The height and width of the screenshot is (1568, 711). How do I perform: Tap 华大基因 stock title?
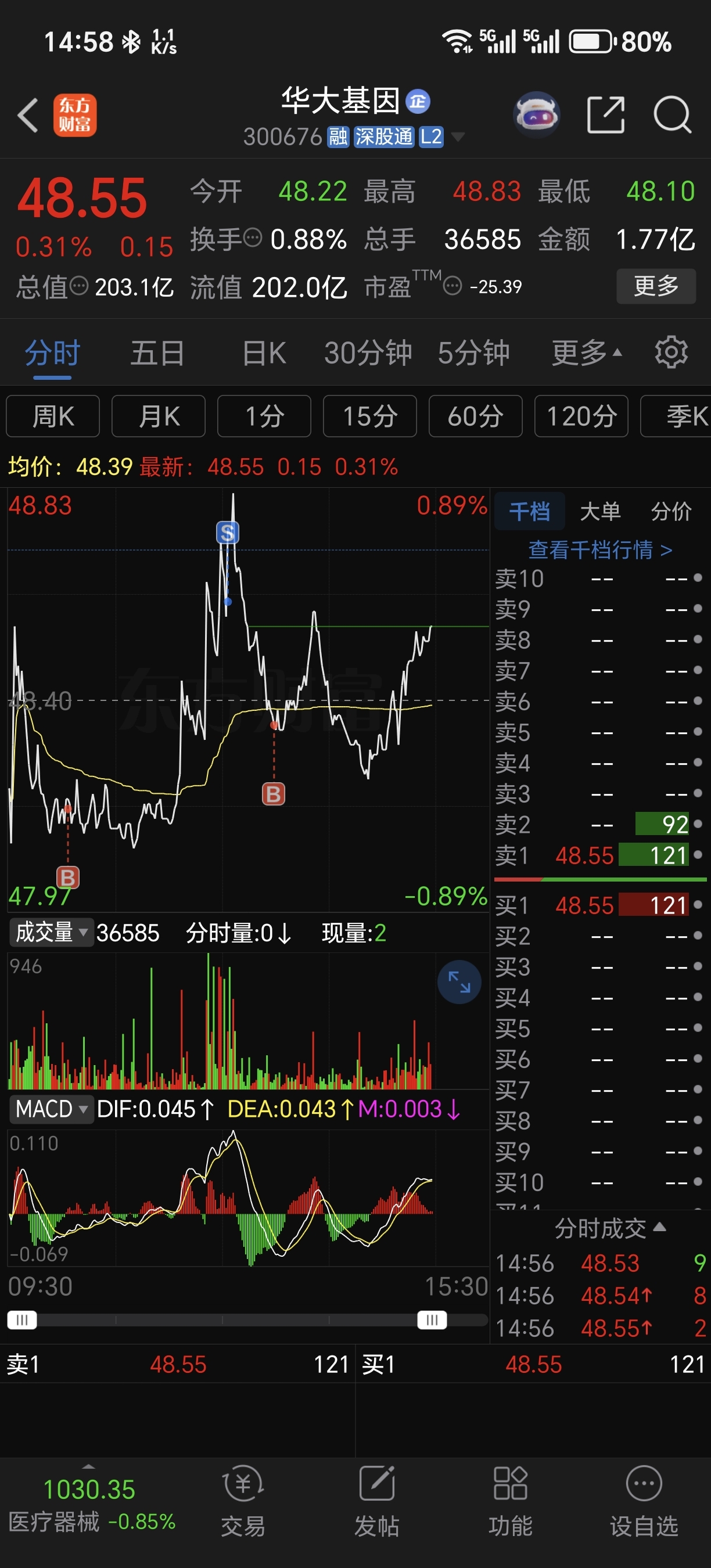pos(340,100)
